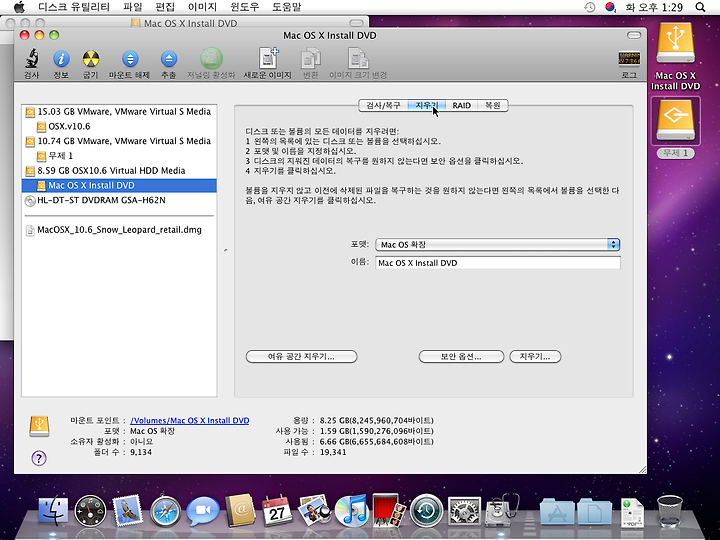Viewport: 720px width, 540px height.
Task: Switch to the RAID tab
Action: pos(461,106)
